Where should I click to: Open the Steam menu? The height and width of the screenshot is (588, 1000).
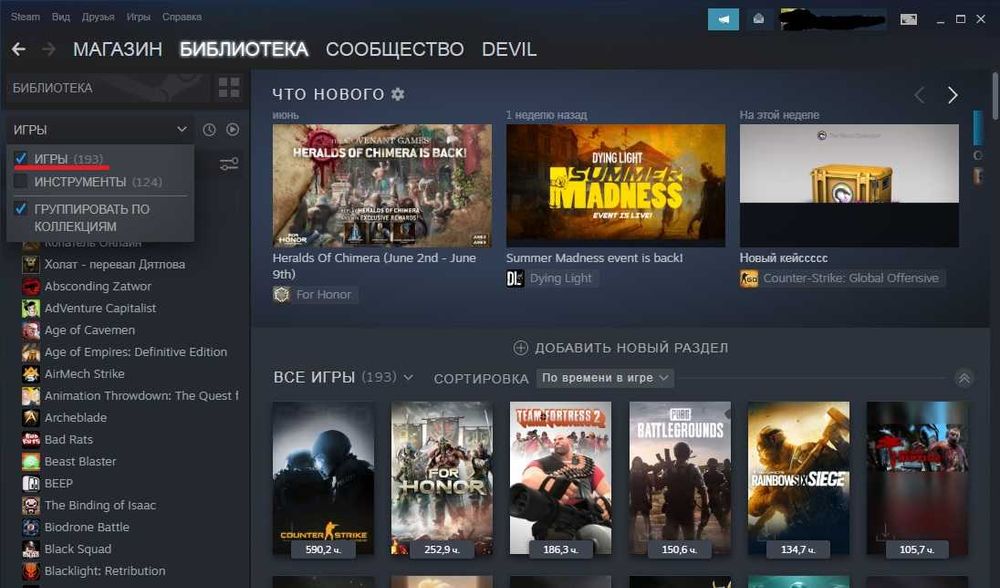pos(25,17)
